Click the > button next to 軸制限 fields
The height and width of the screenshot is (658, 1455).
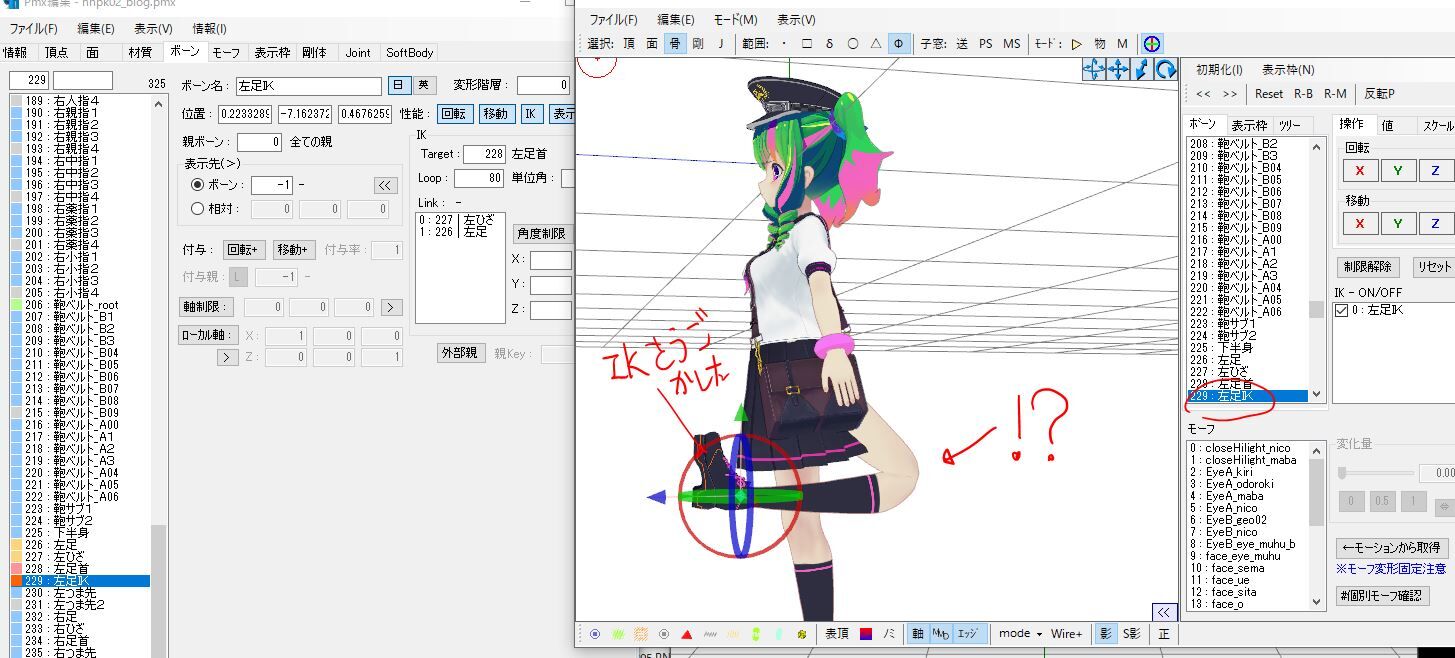click(x=392, y=308)
